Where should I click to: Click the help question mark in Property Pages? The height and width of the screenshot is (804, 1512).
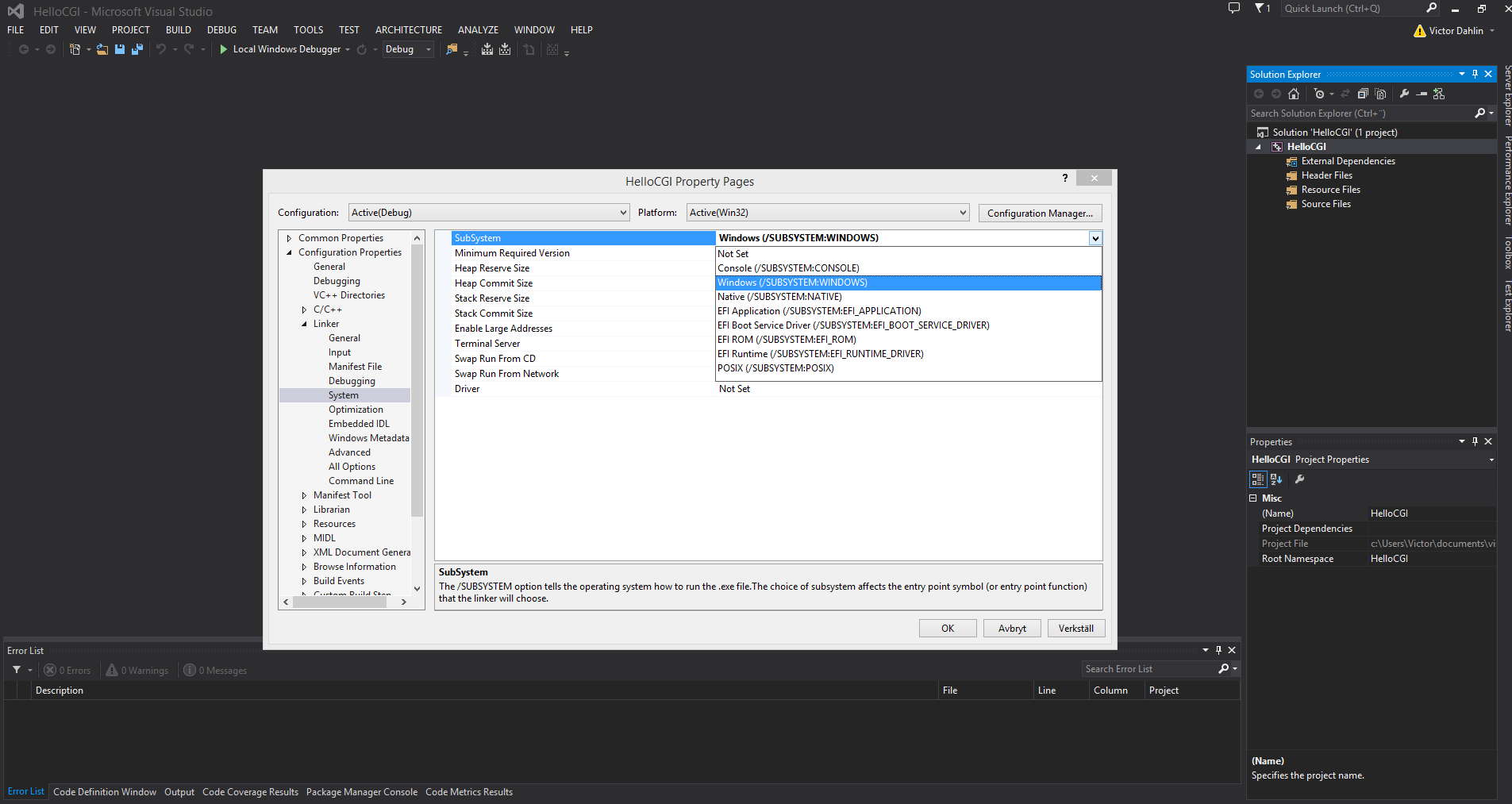coord(1065,178)
